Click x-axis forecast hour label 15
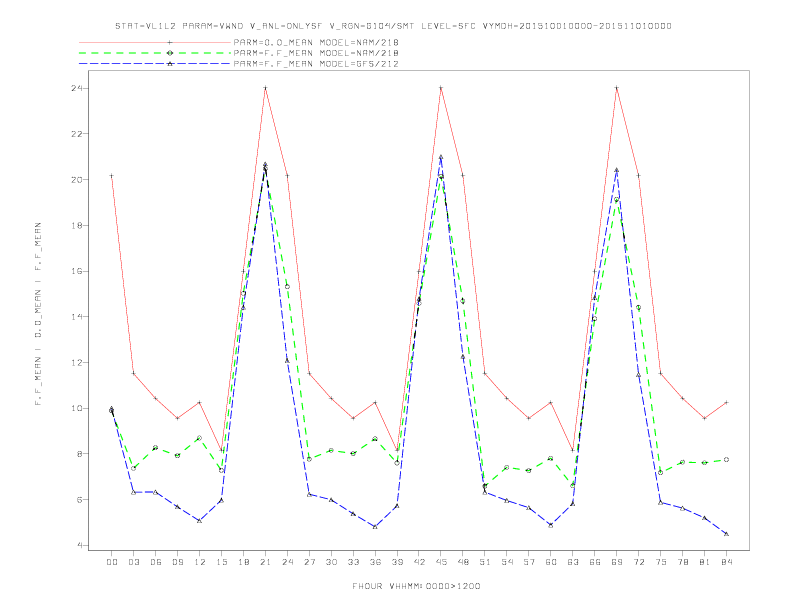Screen dimensions: 792x612 coord(221,562)
